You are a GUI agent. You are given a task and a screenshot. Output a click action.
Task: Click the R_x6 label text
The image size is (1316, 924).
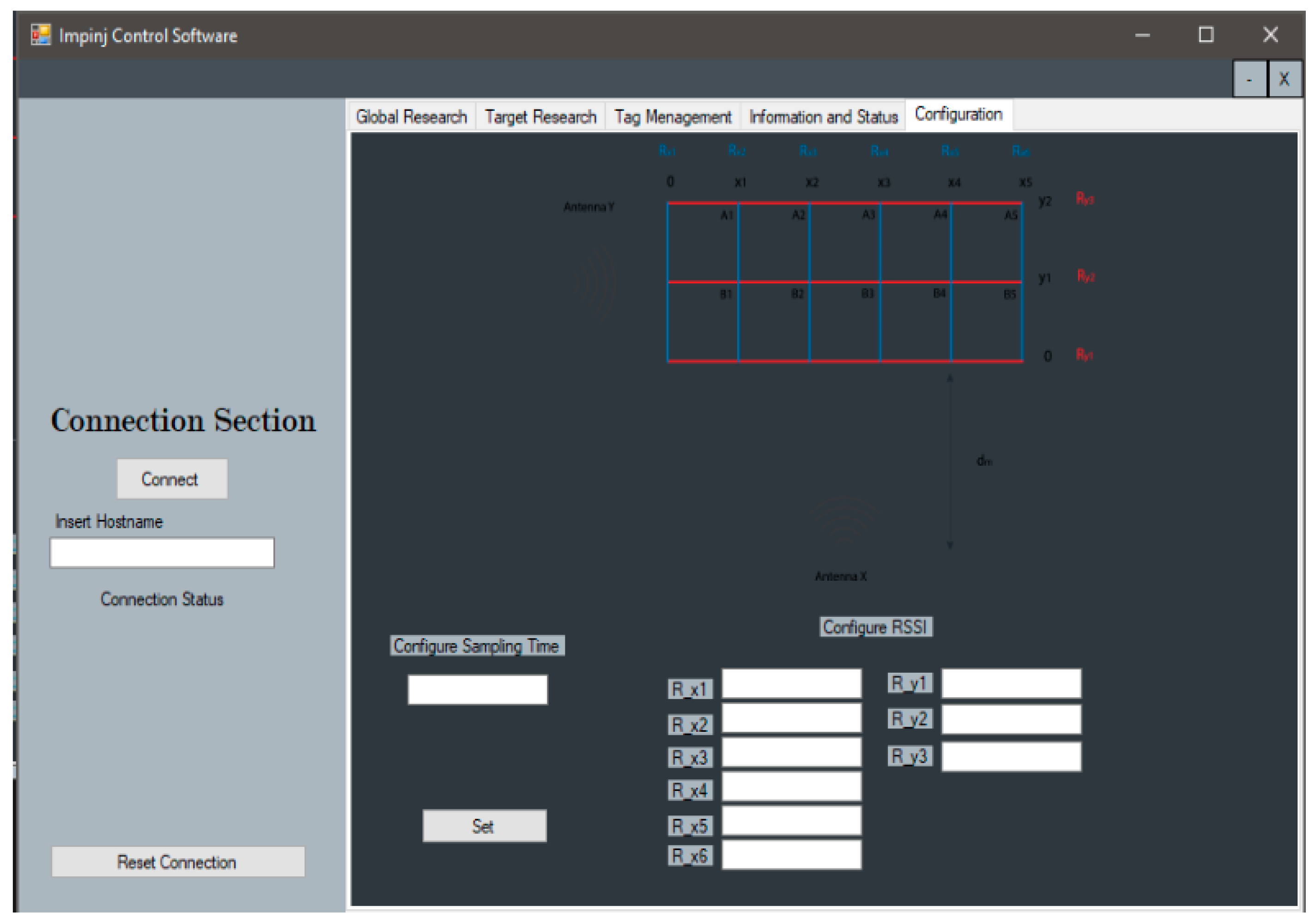pyautogui.click(x=690, y=856)
